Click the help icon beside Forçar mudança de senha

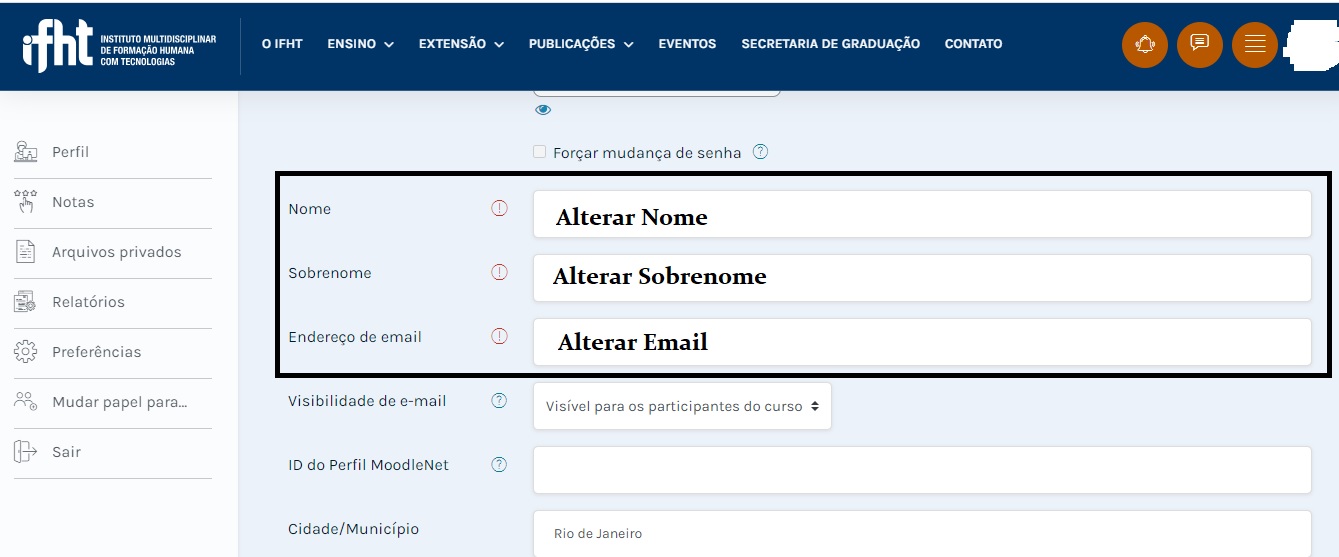click(x=760, y=153)
